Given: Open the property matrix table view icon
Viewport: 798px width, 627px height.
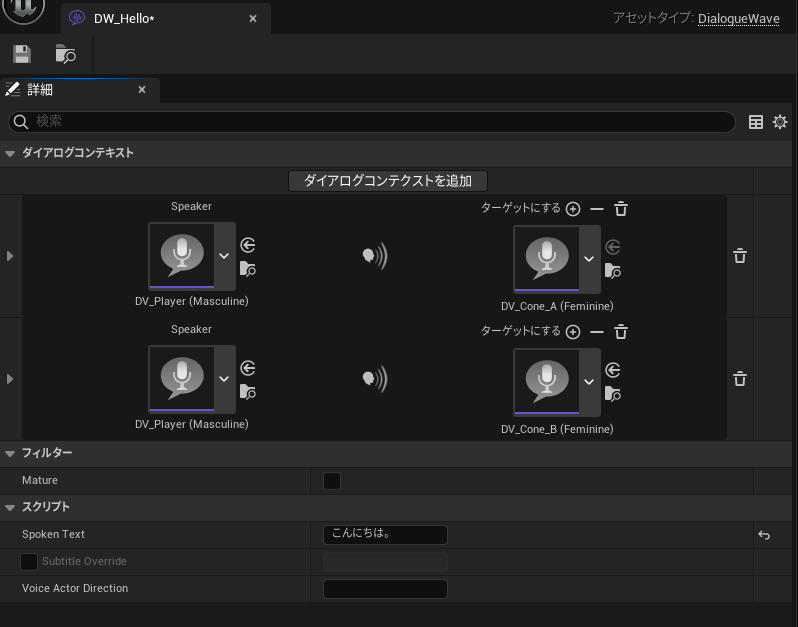Looking at the screenshot, I should click(756, 122).
